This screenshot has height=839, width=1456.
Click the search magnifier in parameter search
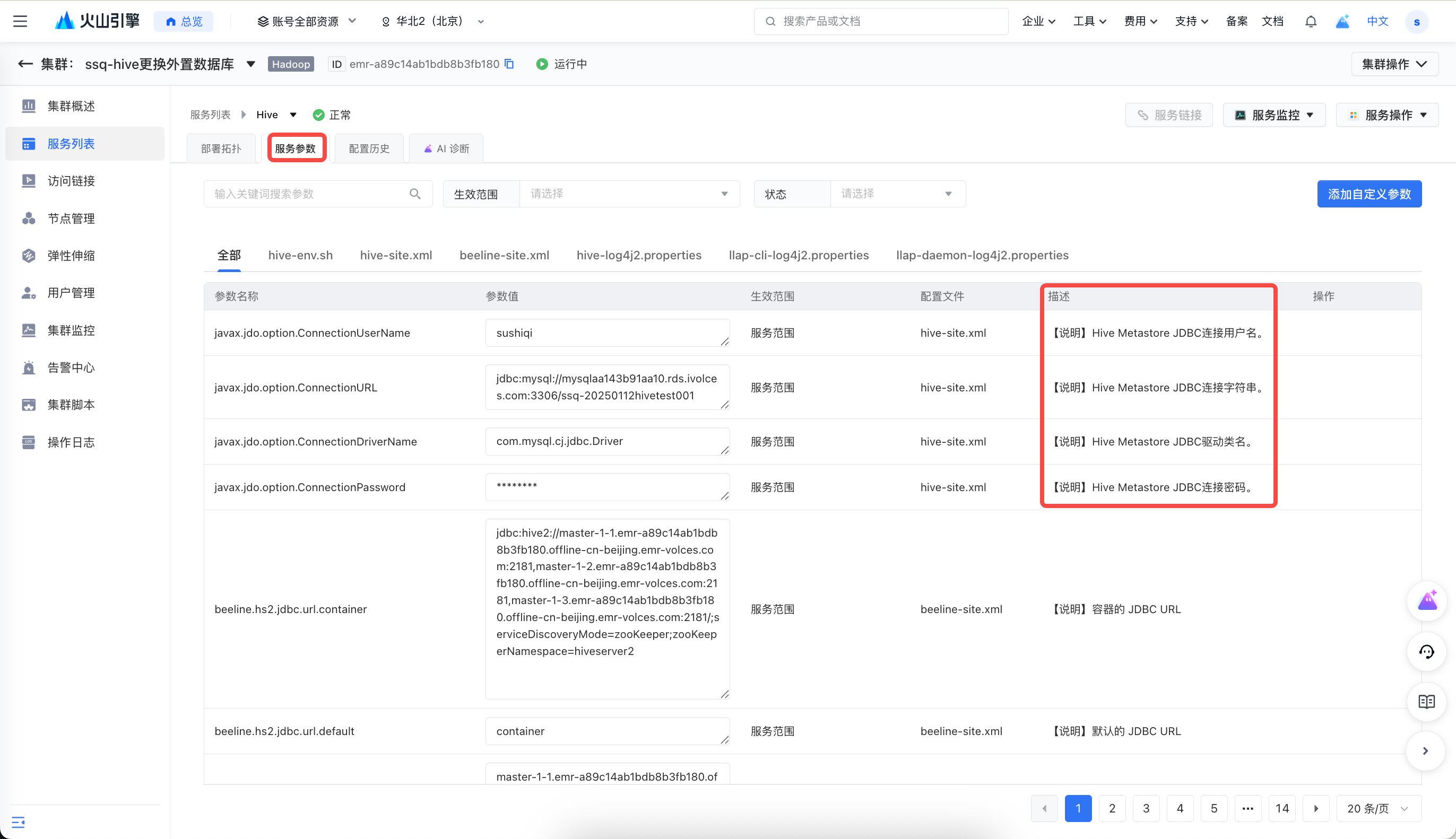415,194
